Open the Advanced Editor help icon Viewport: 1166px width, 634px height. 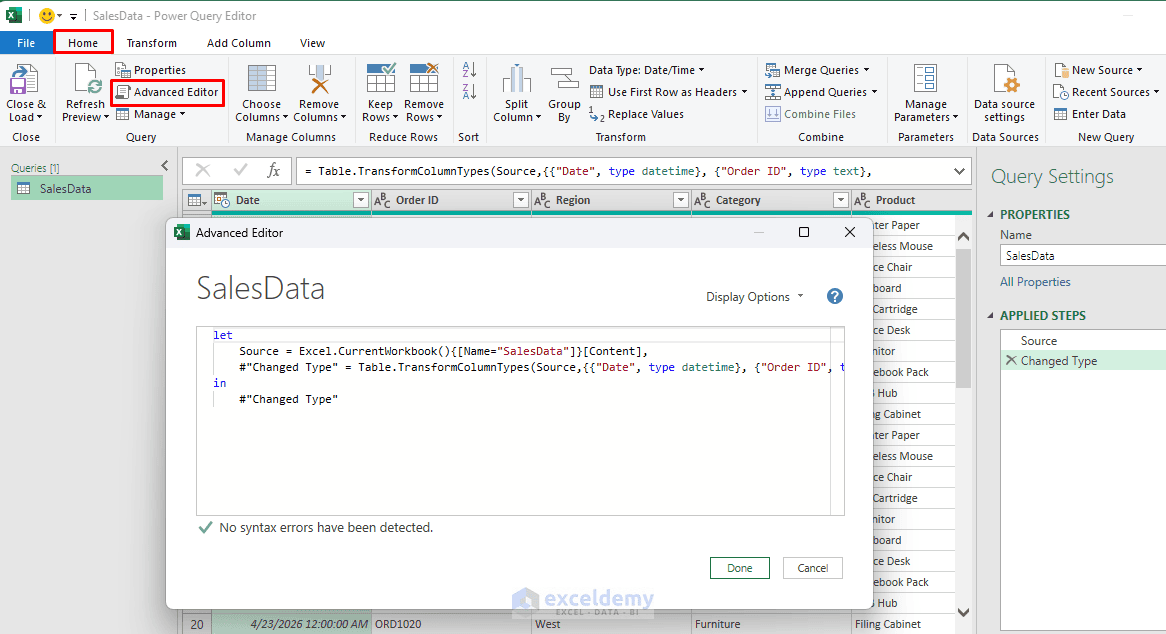tap(835, 297)
